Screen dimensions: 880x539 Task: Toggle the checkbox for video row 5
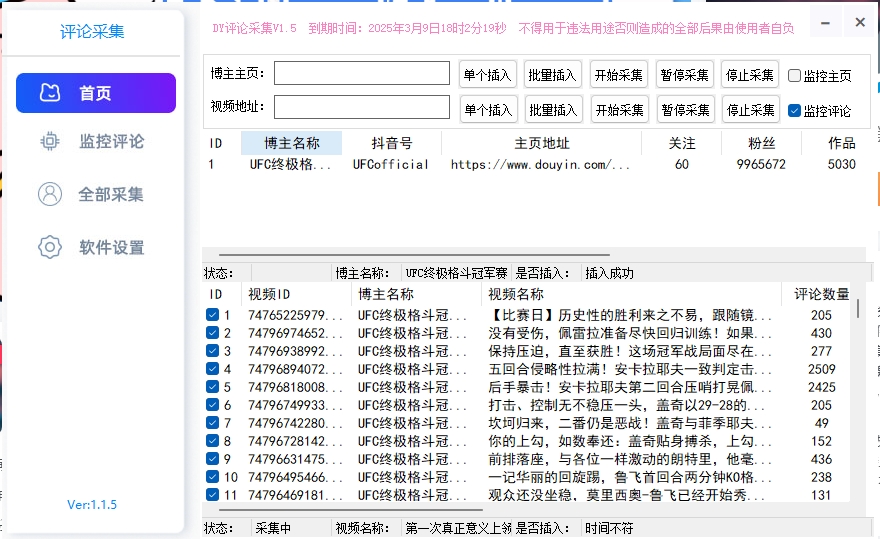(x=212, y=387)
